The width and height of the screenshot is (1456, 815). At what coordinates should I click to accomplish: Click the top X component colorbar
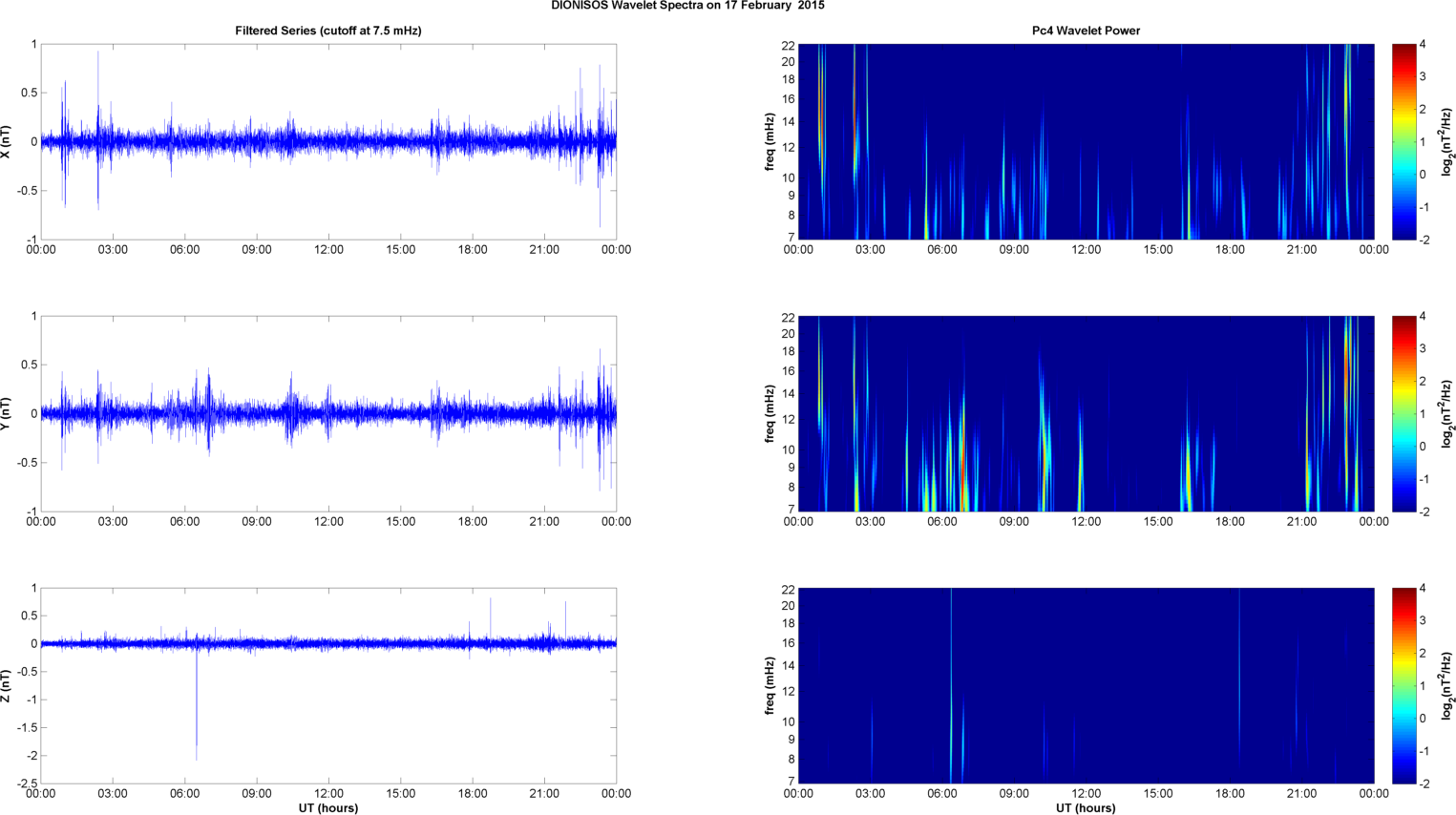pos(1403,141)
